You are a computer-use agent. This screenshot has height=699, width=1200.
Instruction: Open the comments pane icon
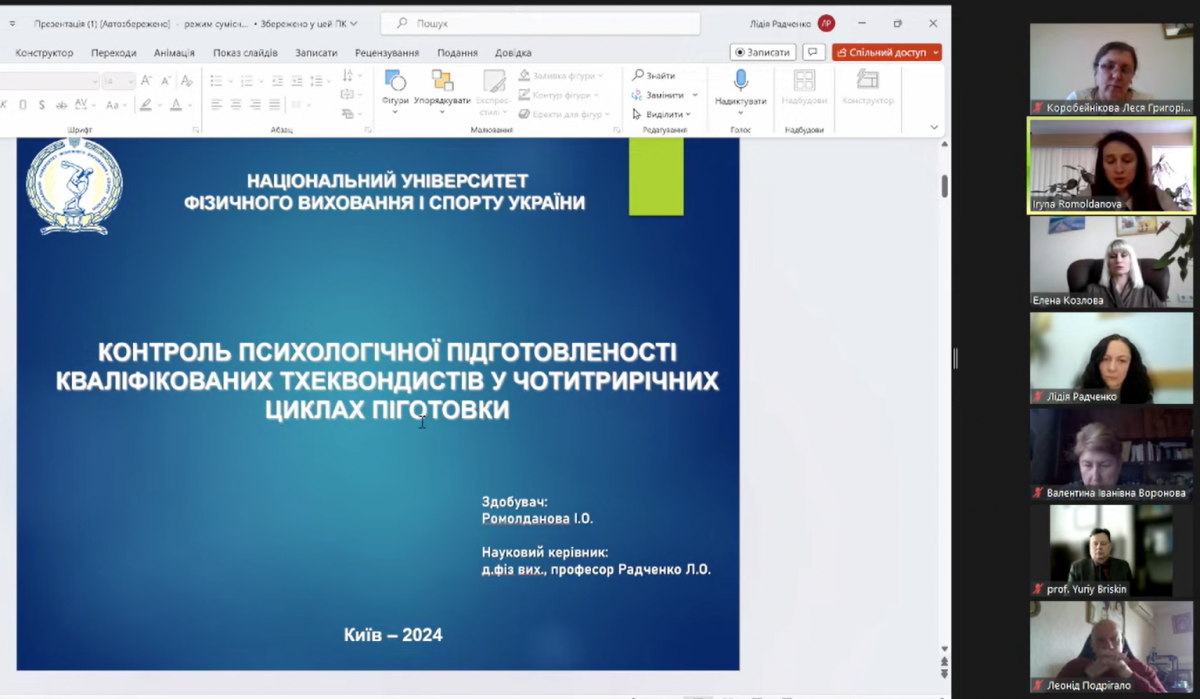[814, 52]
